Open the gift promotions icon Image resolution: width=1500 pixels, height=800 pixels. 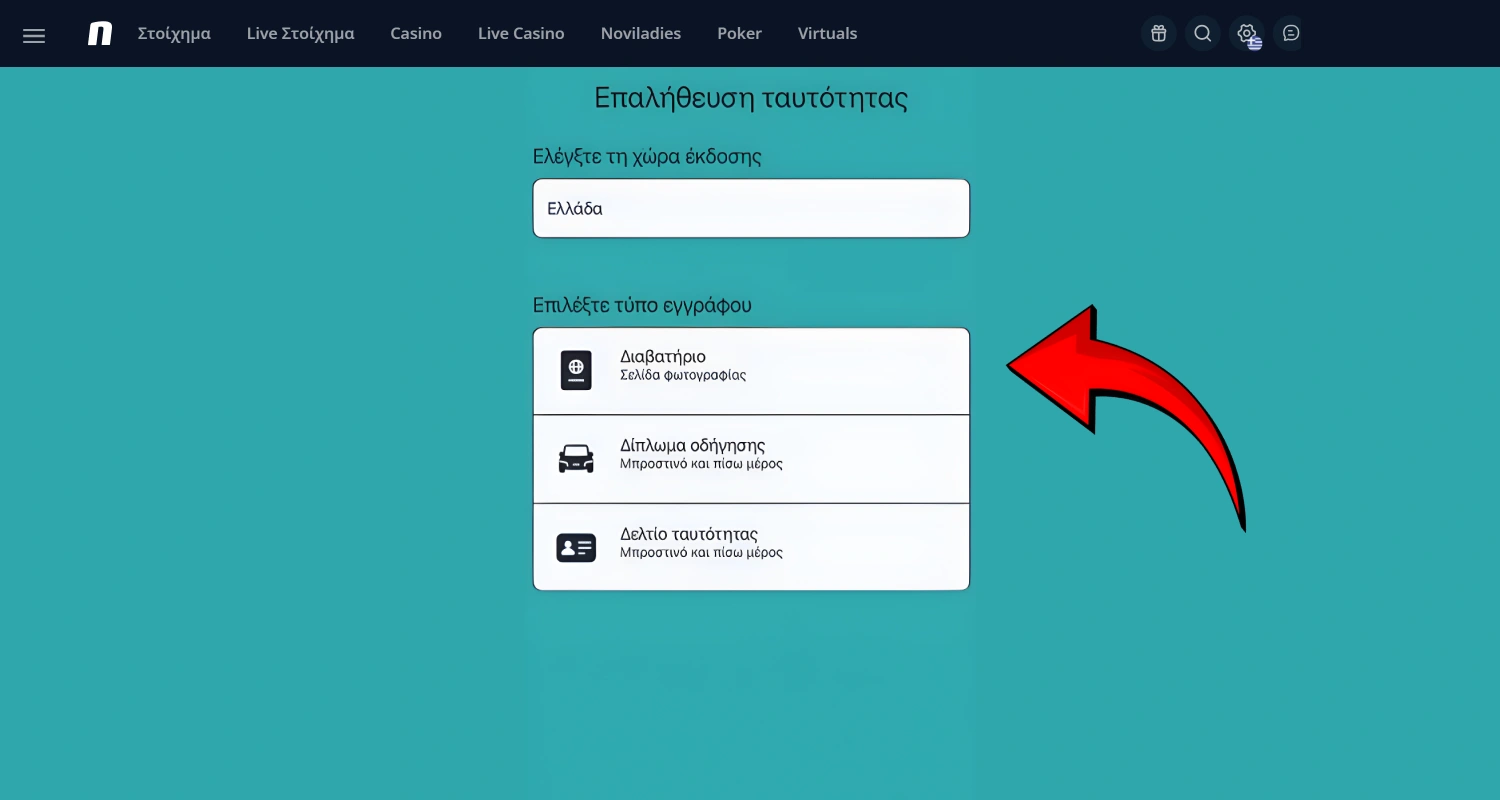pos(1158,34)
